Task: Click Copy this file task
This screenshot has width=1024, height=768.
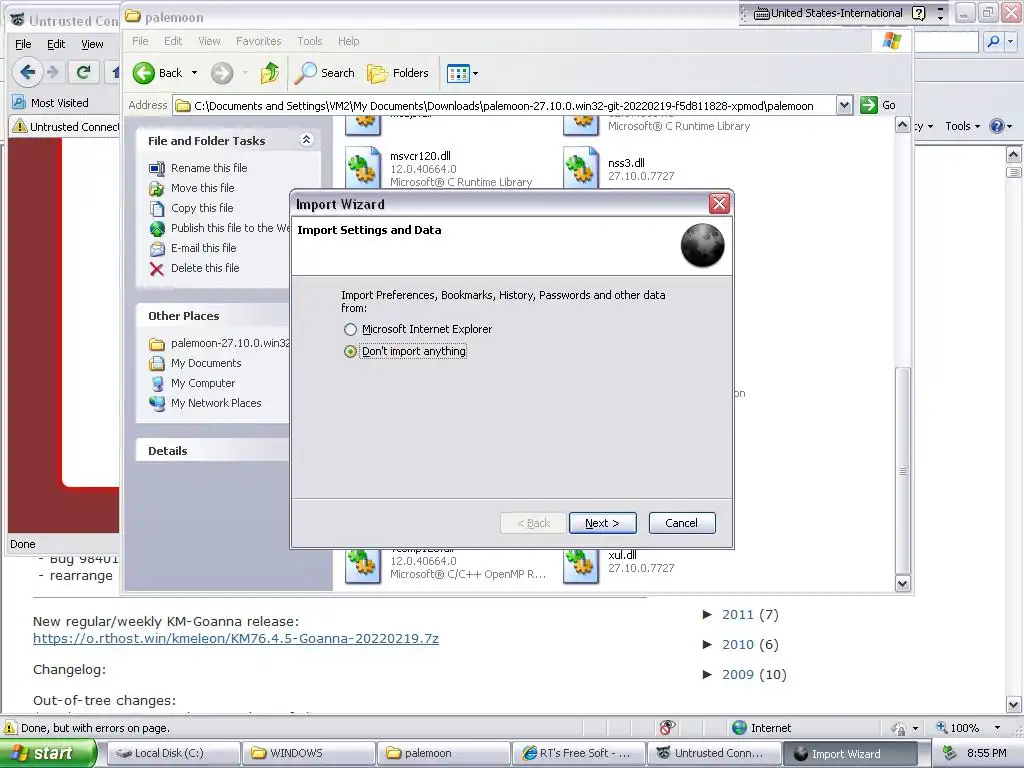Action: 202,208
